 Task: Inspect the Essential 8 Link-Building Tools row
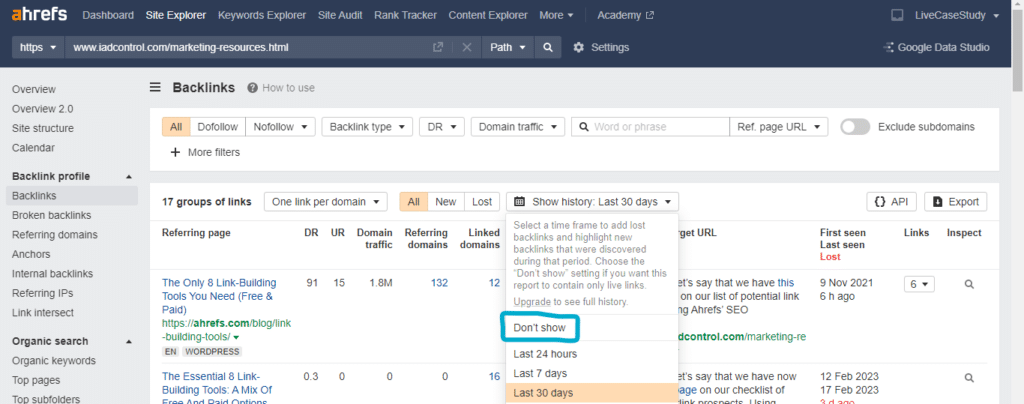969,377
